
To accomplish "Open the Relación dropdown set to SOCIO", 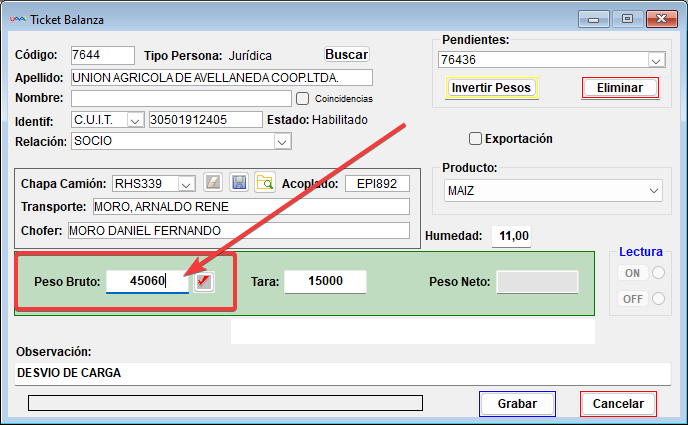I will click(x=281, y=142).
